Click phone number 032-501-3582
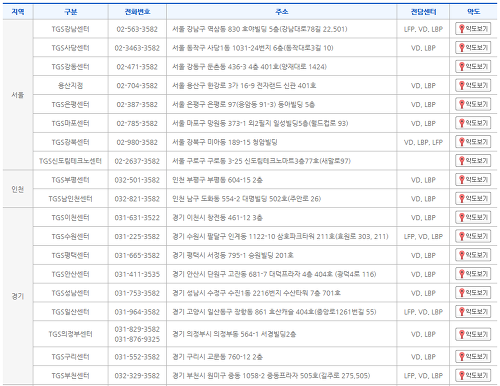This screenshot has width=500, height=386. point(137,180)
